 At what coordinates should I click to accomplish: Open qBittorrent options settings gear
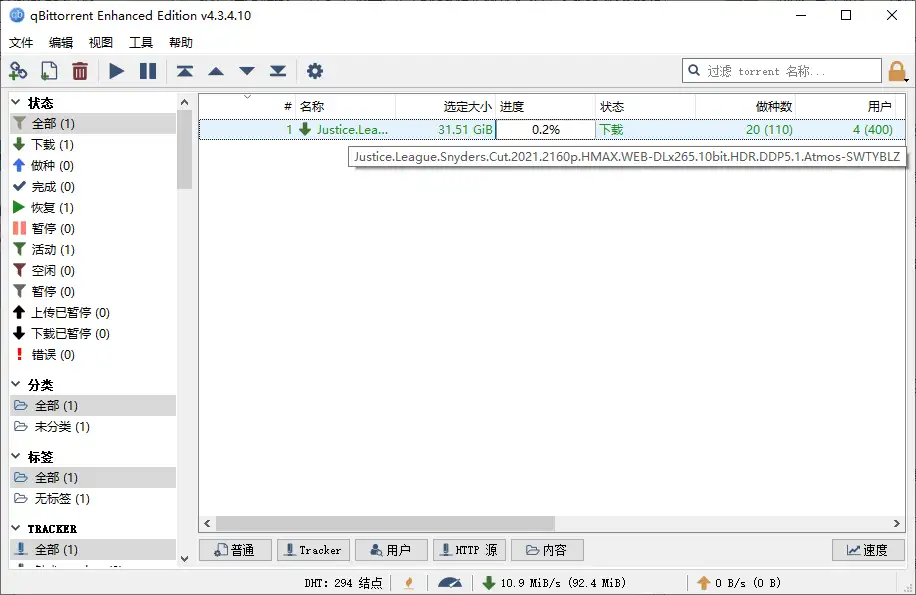314,71
